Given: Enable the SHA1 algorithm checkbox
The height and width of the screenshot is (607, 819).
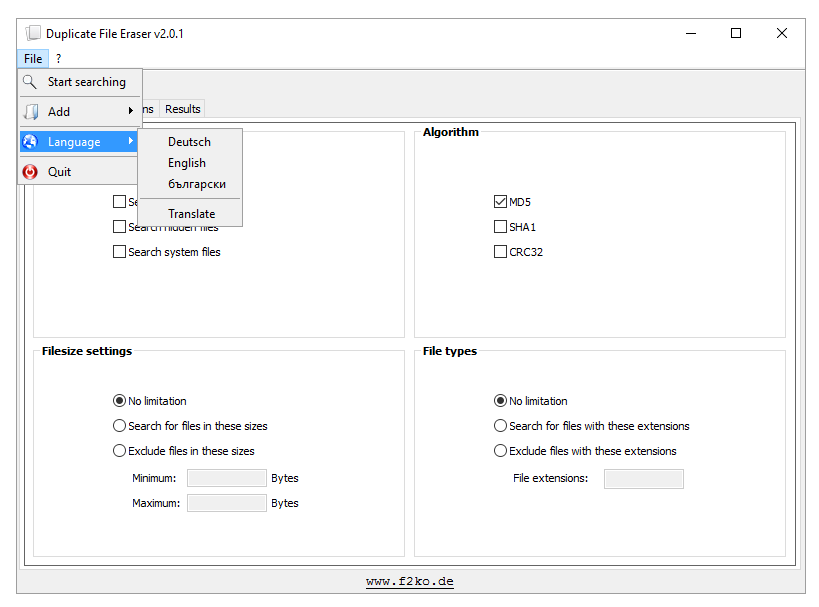Looking at the screenshot, I should click(500, 227).
